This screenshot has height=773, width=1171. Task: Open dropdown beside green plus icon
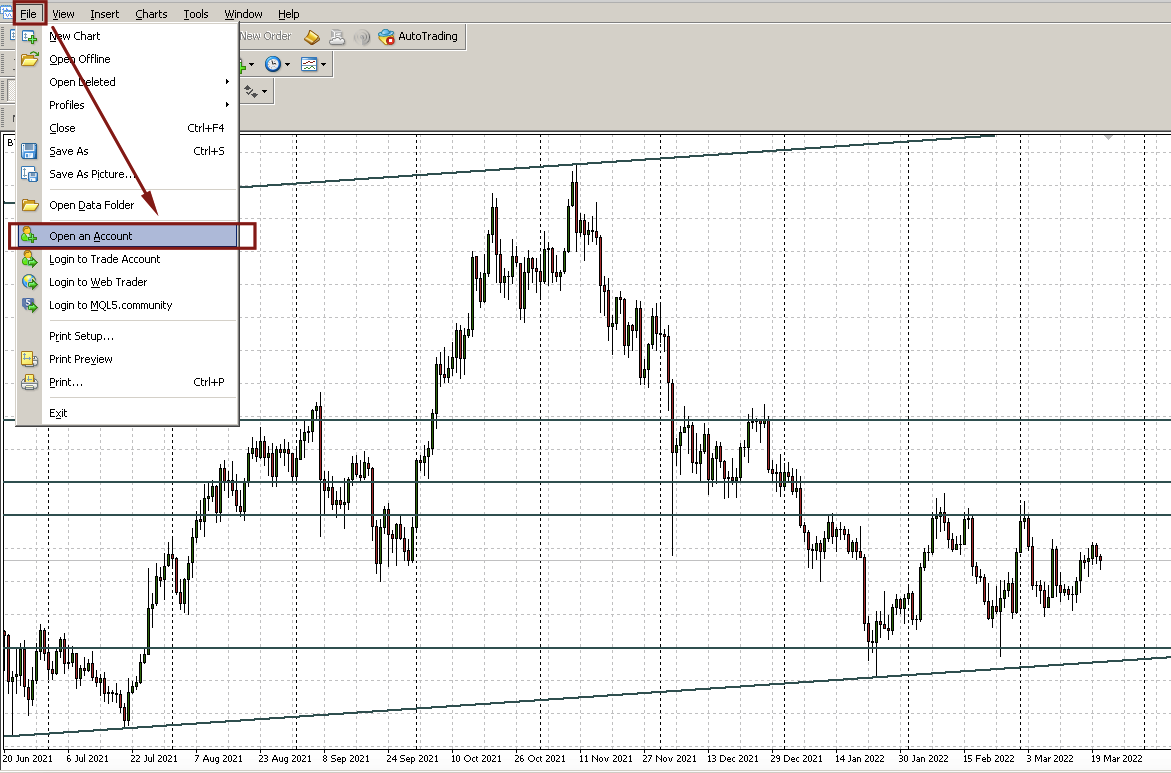(251, 64)
